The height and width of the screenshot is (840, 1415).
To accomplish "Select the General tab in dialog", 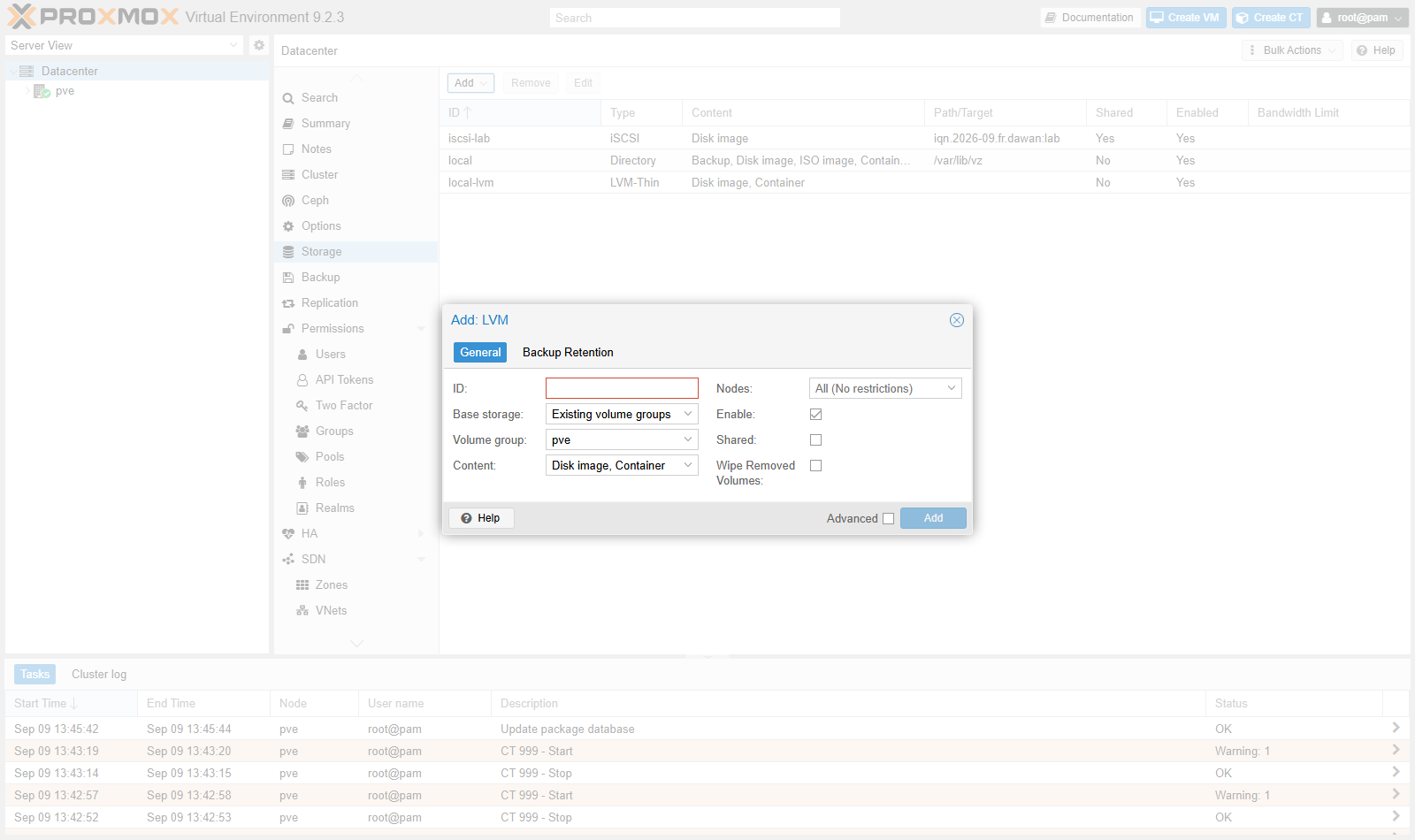I will click(x=480, y=352).
